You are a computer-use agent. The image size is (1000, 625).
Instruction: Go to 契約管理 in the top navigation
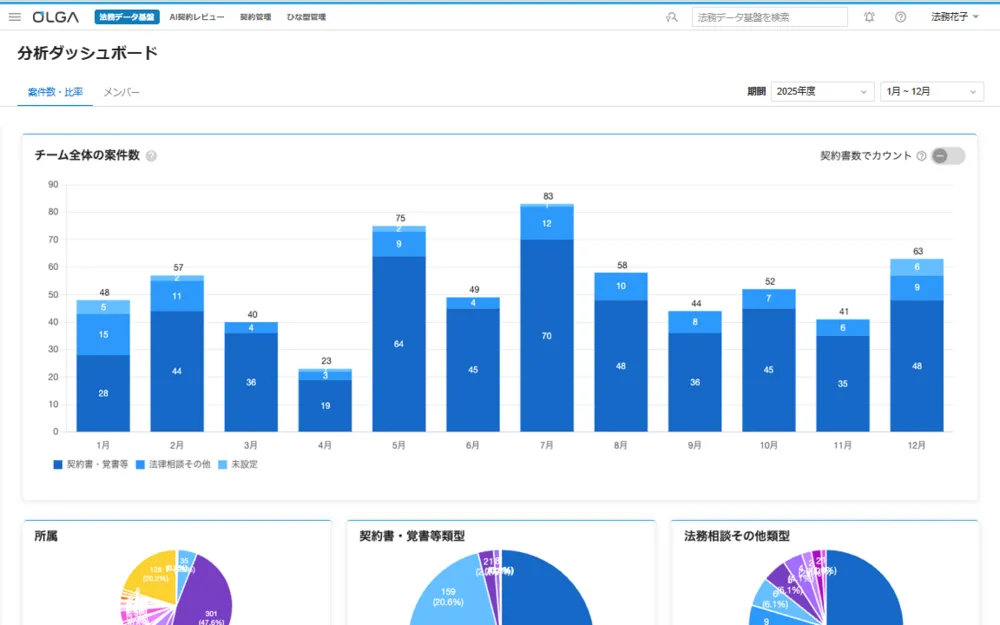255,17
